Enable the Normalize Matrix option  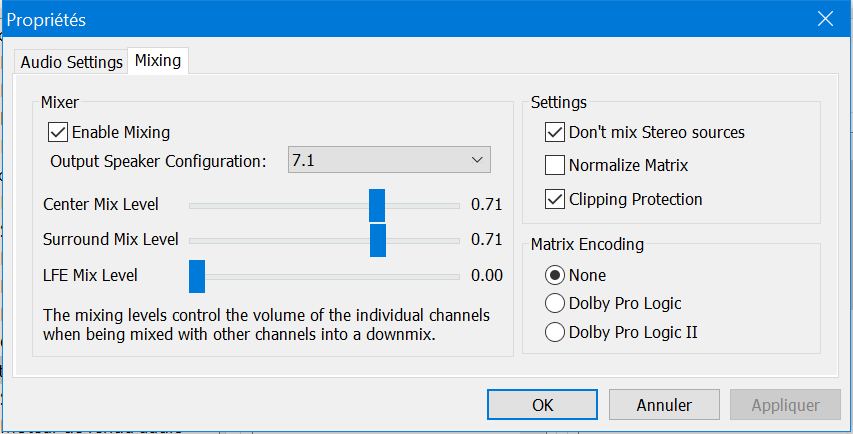click(x=555, y=165)
